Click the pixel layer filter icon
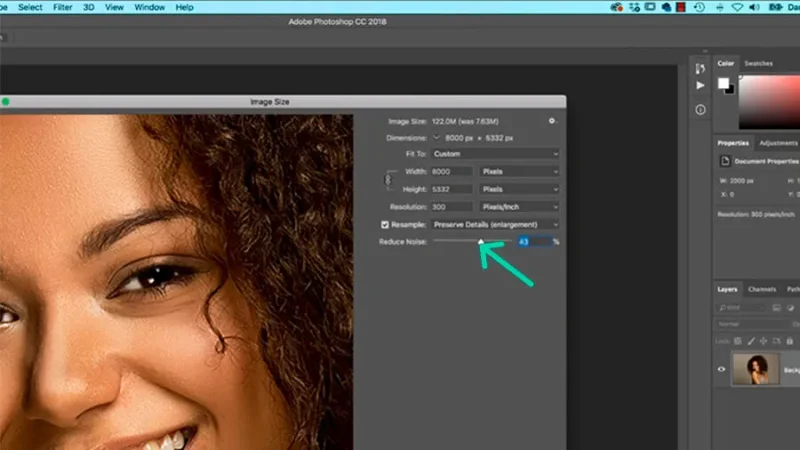The width and height of the screenshot is (800, 450). point(776,308)
